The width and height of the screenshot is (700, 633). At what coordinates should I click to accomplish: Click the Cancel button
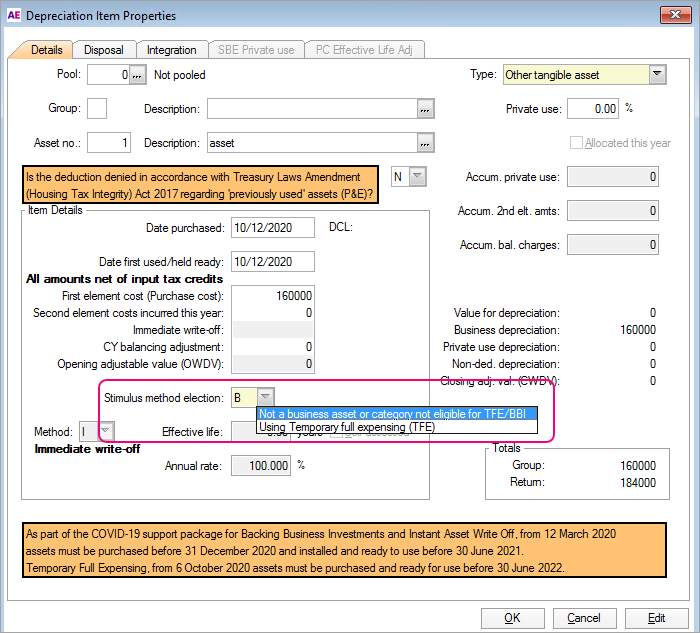click(585, 617)
